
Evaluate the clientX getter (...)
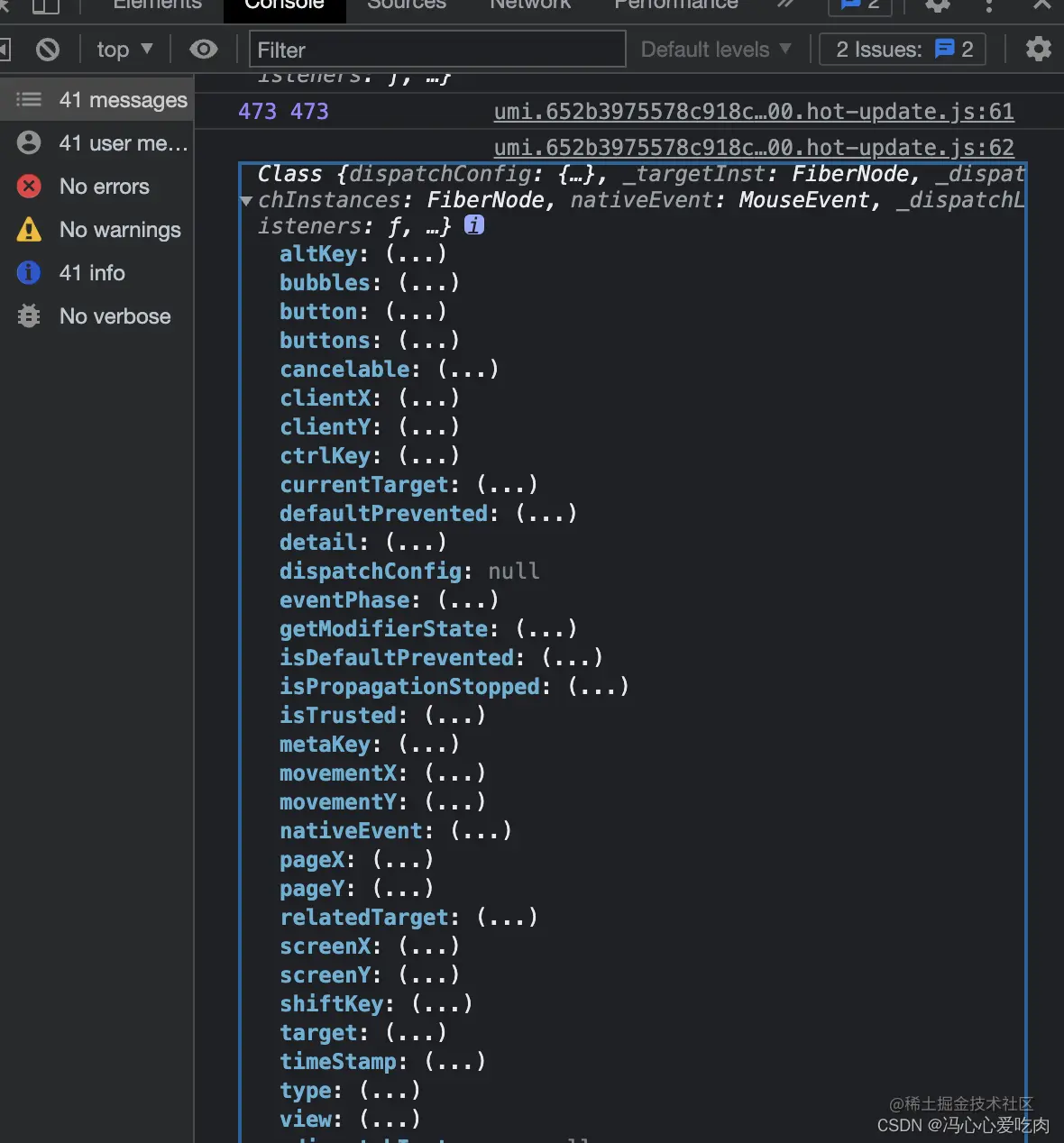(429, 398)
